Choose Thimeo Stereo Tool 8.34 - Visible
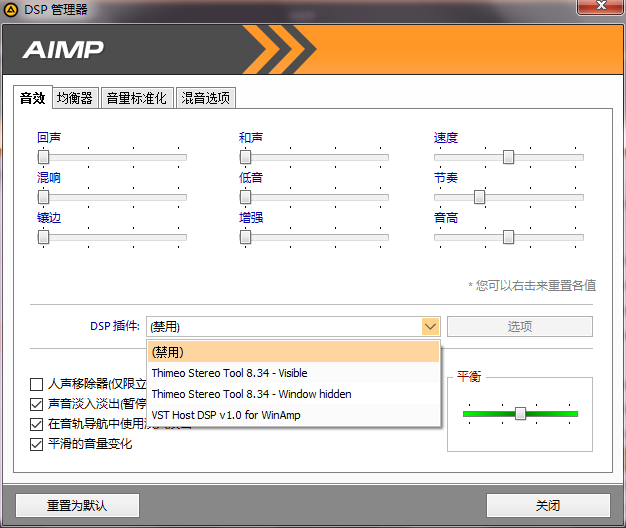Viewport: 626px width, 528px height. [x=293, y=373]
